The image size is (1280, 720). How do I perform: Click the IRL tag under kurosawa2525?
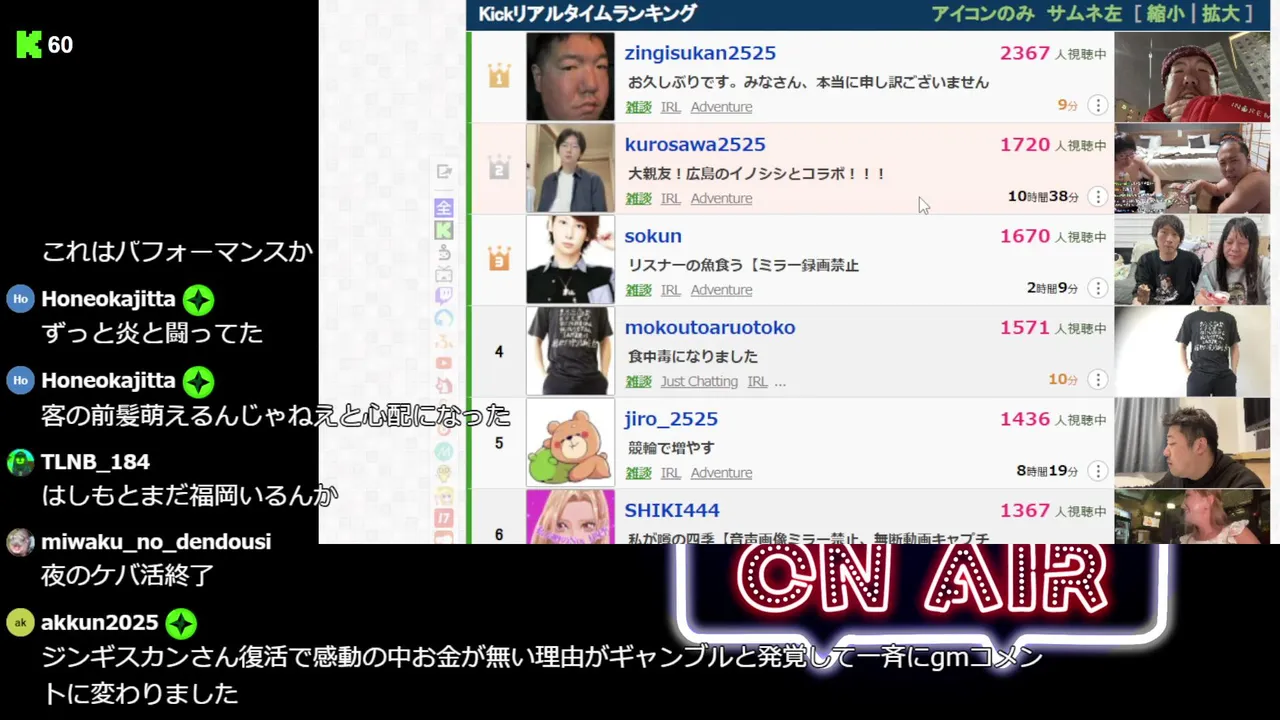tap(671, 198)
